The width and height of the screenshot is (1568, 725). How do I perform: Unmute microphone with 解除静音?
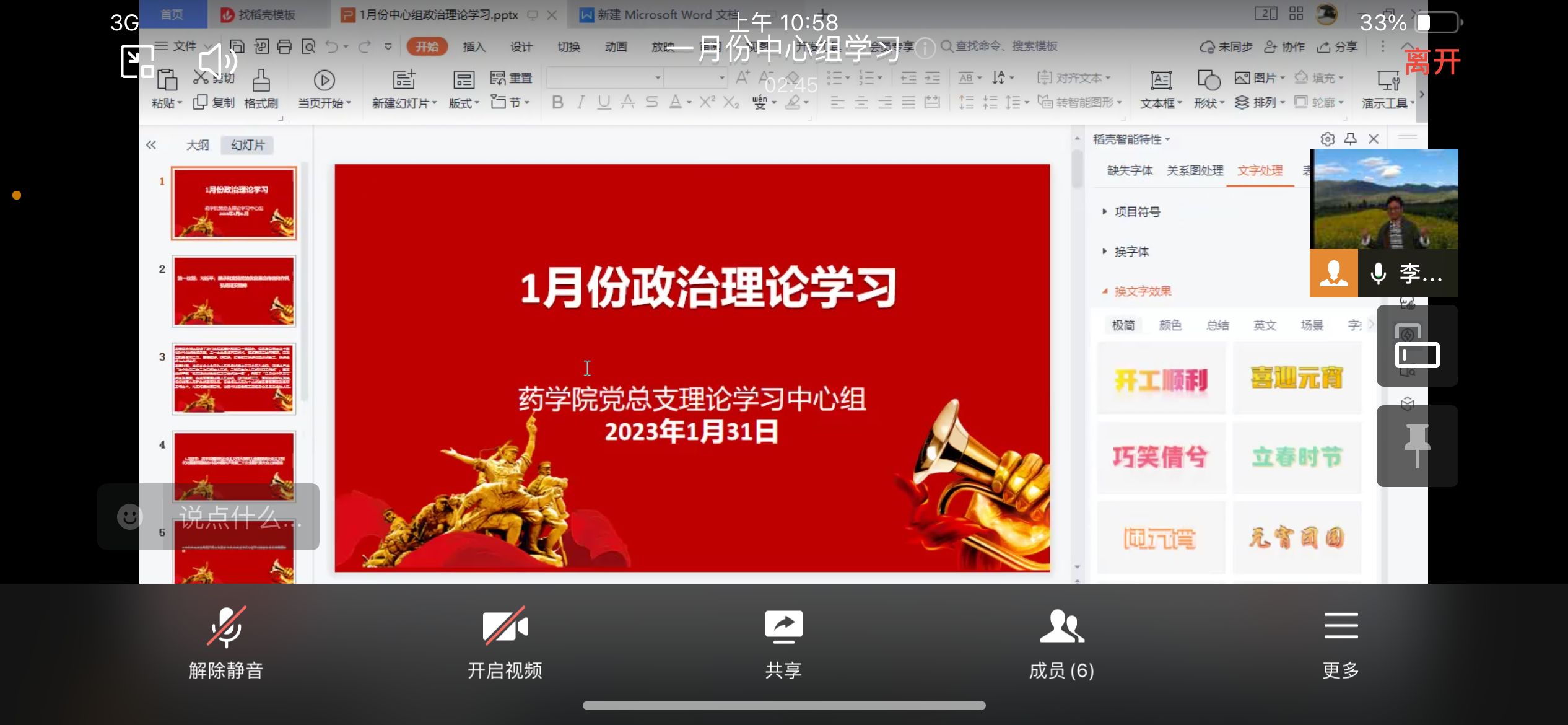click(226, 627)
